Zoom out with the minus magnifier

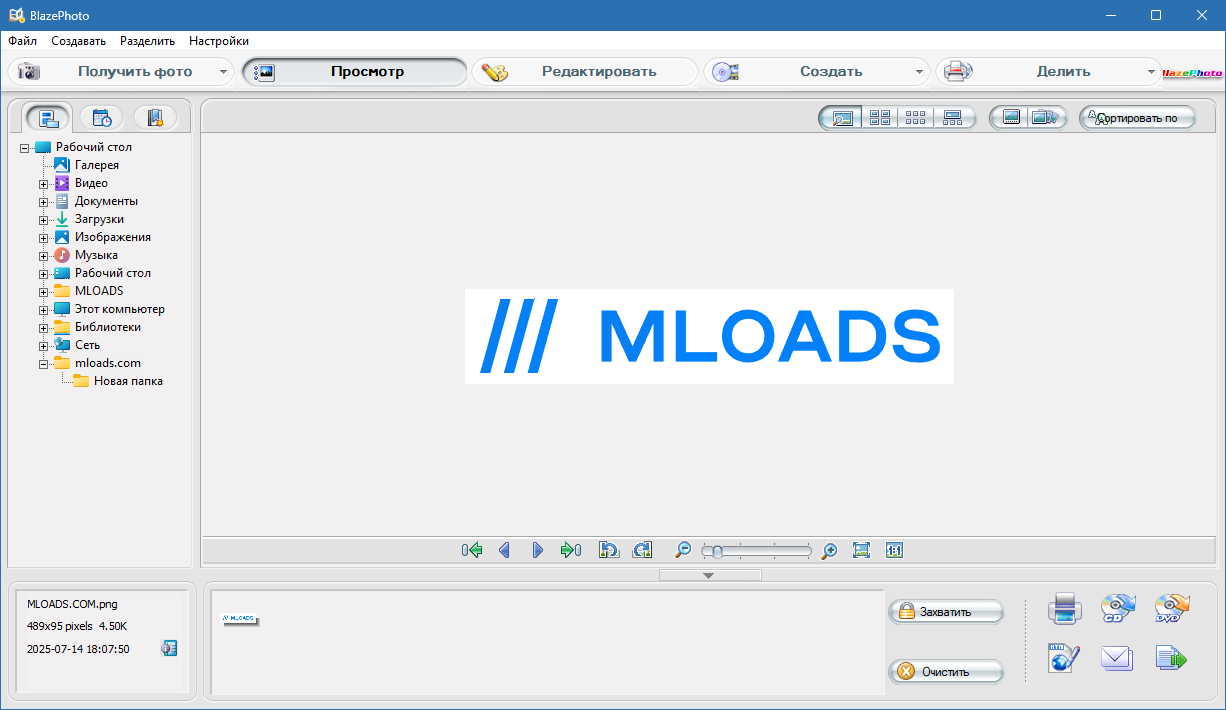[x=683, y=550]
